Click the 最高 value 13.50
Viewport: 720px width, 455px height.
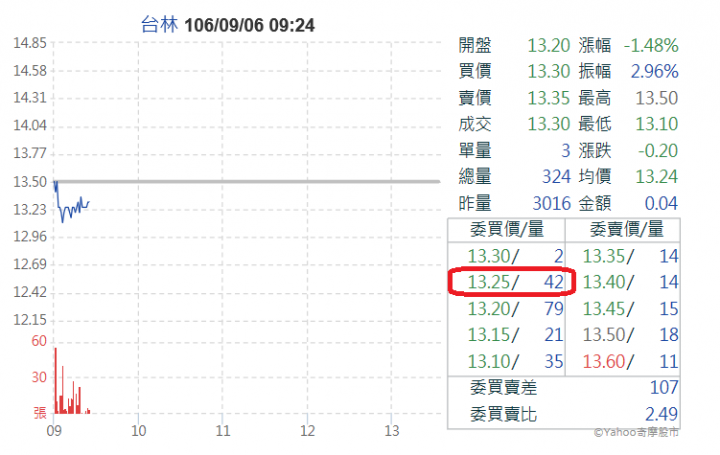[x=657, y=98]
